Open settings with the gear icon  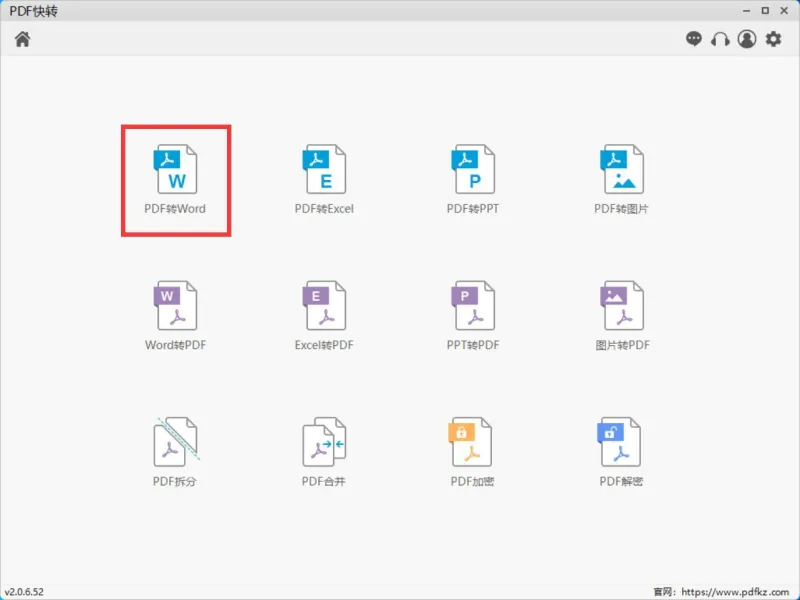point(773,39)
